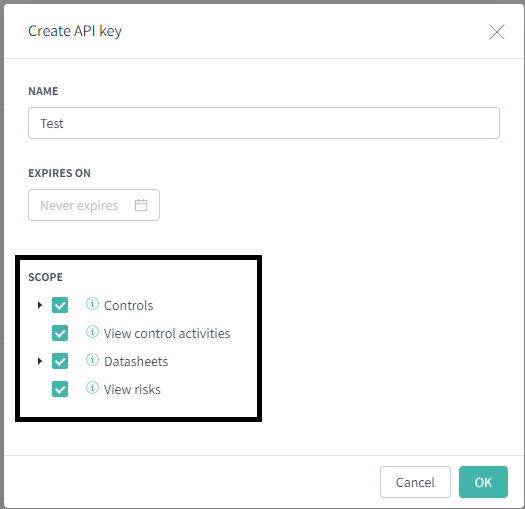This screenshot has height=509, width=525.
Task: Click the info icon beside View risks
Action: pyautogui.click(x=92, y=388)
